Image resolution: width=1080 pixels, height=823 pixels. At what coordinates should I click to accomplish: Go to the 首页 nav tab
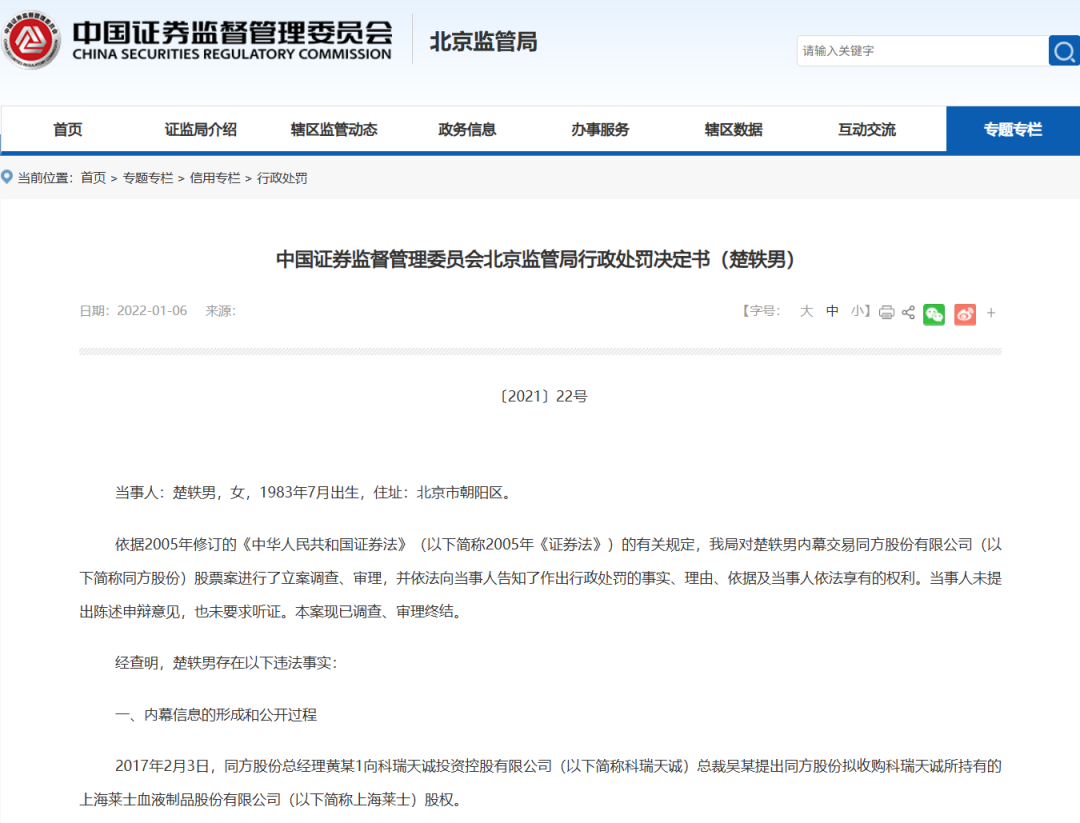click(68, 129)
